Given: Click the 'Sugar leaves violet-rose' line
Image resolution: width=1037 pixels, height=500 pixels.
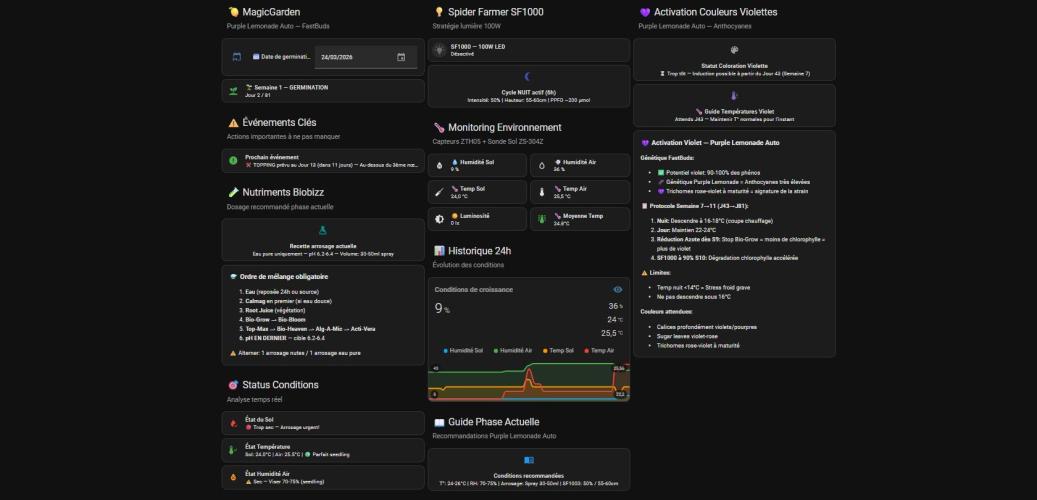Looking at the screenshot, I should (689, 336).
